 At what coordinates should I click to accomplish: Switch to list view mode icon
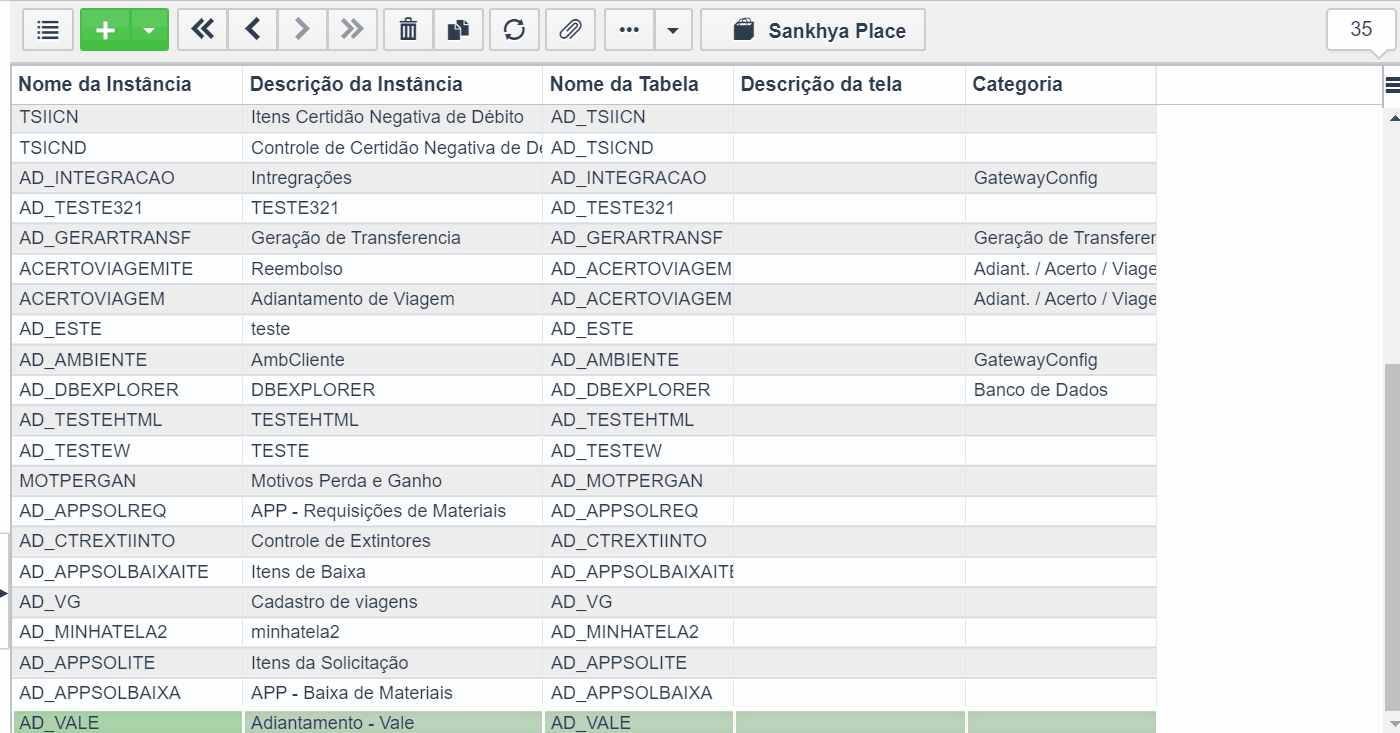point(48,30)
